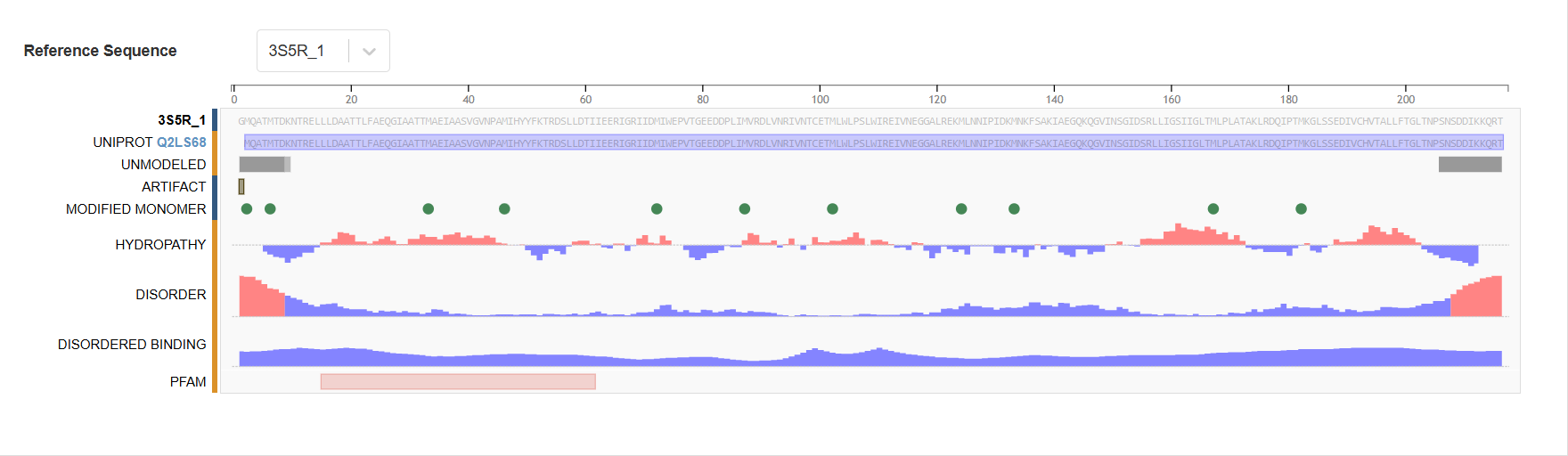
Task: Select the left gray UNMODELED region bar
Action: pos(263,165)
